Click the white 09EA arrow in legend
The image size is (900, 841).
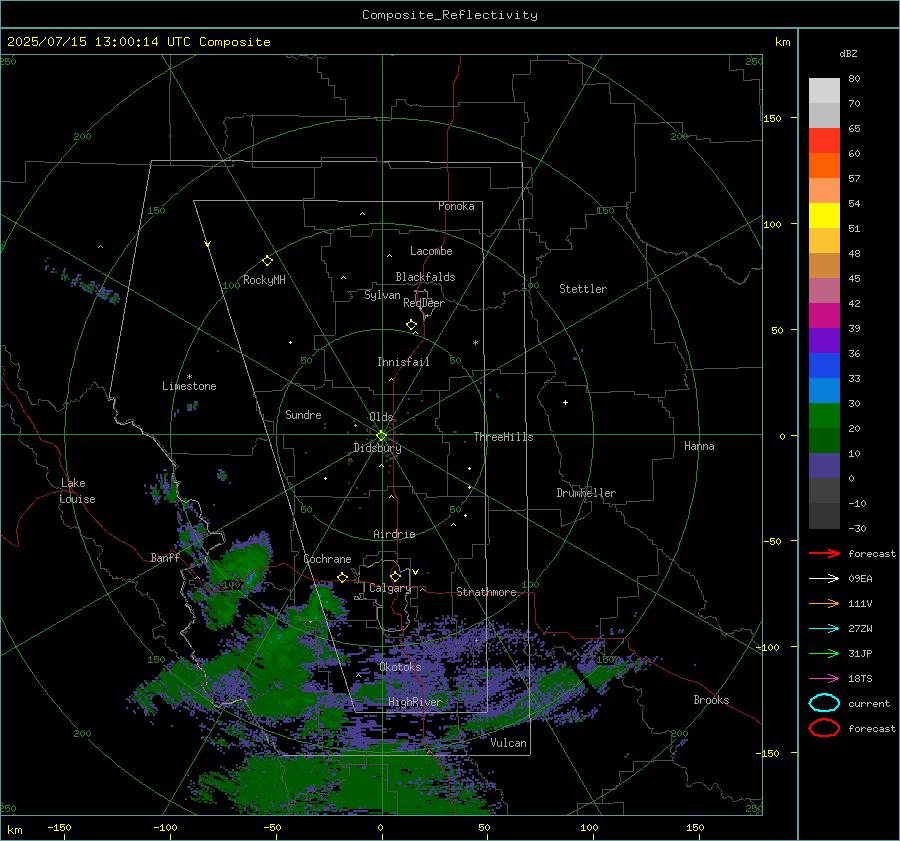click(824, 579)
